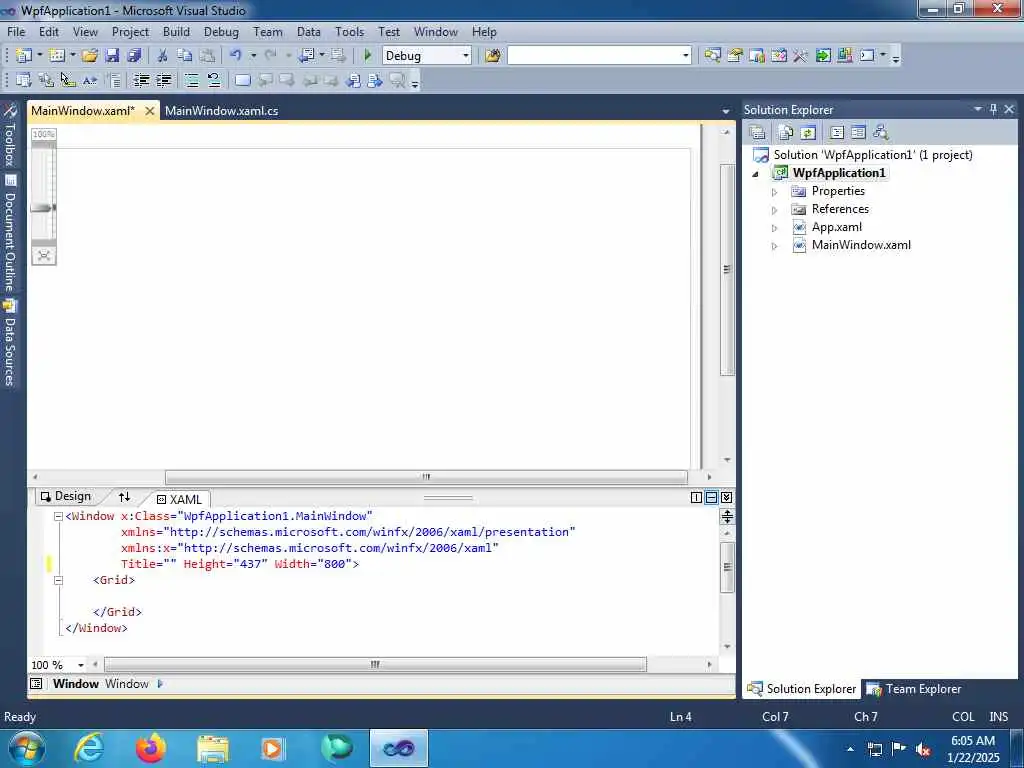Open the Find combo box dropdown
Image resolution: width=1024 pixels, height=768 pixels.
686,56
